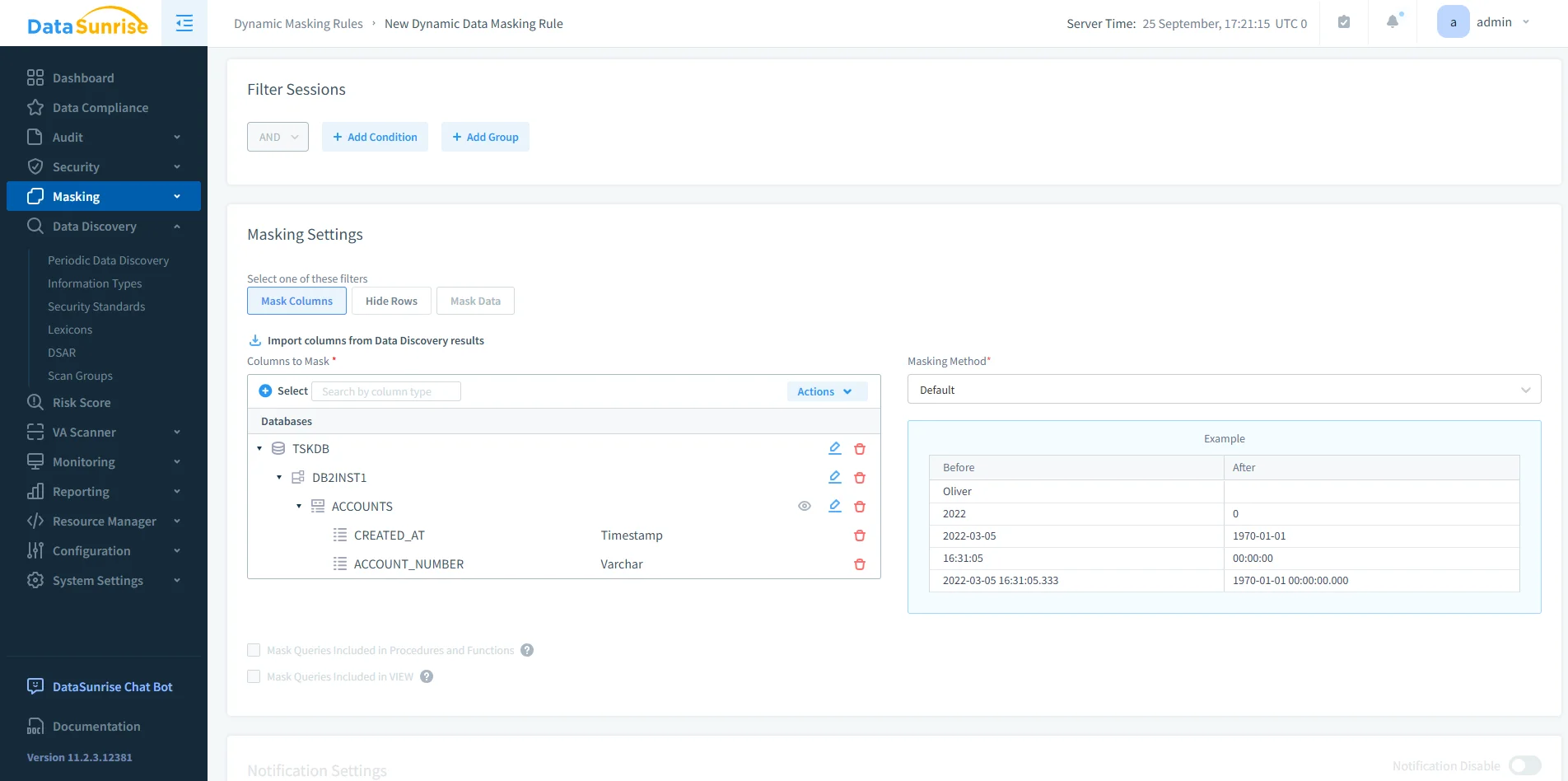The height and width of the screenshot is (781, 1568).
Task: Open the DataSunrise Chat Bot
Action: (x=111, y=686)
